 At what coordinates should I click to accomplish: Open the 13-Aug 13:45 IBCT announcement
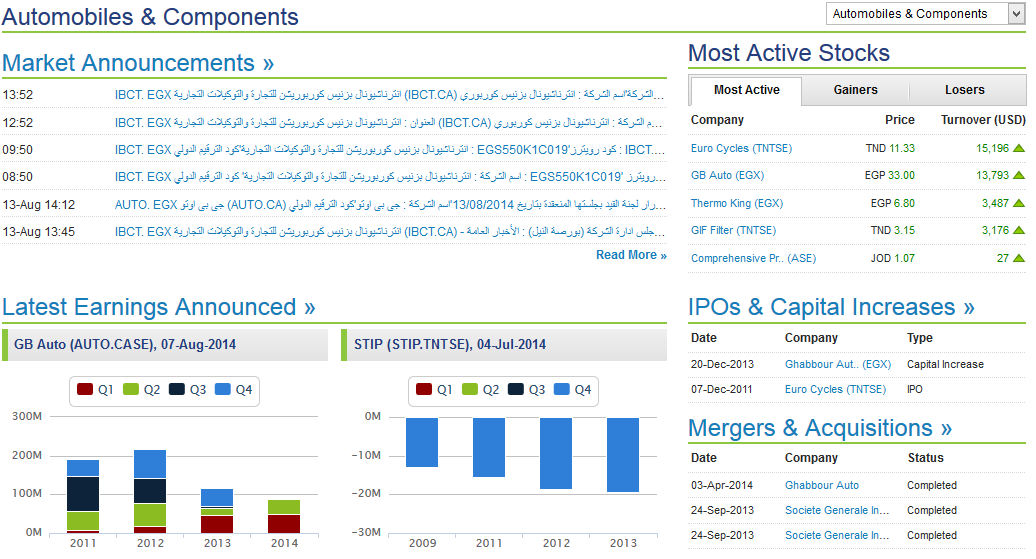[x=389, y=231]
